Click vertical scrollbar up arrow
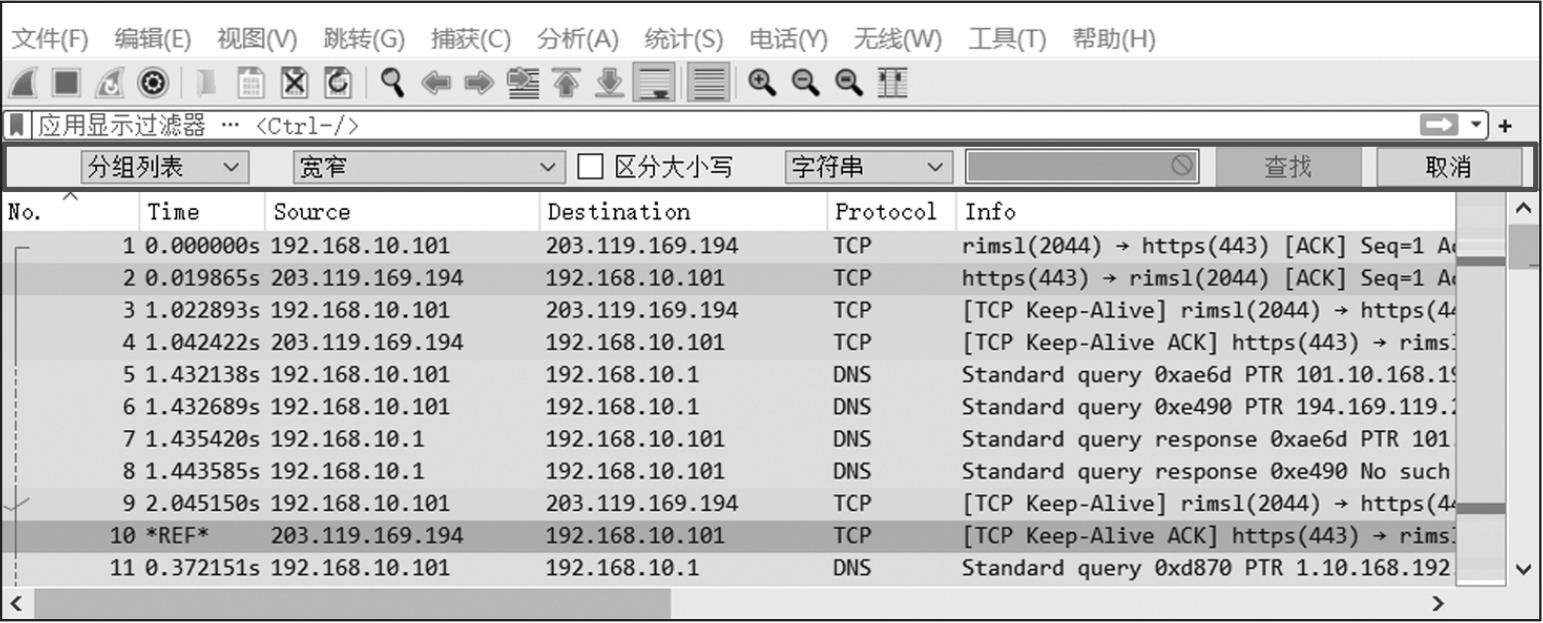Image resolution: width=1543 pixels, height=623 pixels. click(1522, 208)
